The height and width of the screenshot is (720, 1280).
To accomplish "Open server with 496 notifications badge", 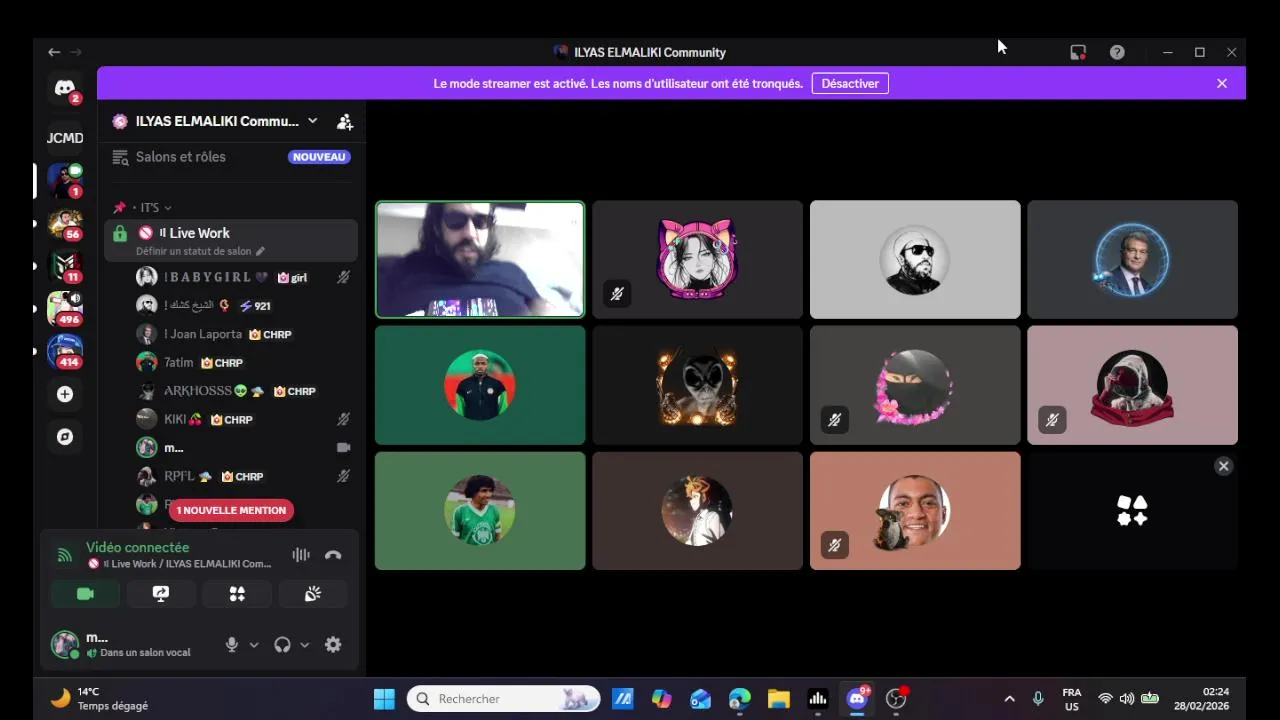I will (65, 309).
